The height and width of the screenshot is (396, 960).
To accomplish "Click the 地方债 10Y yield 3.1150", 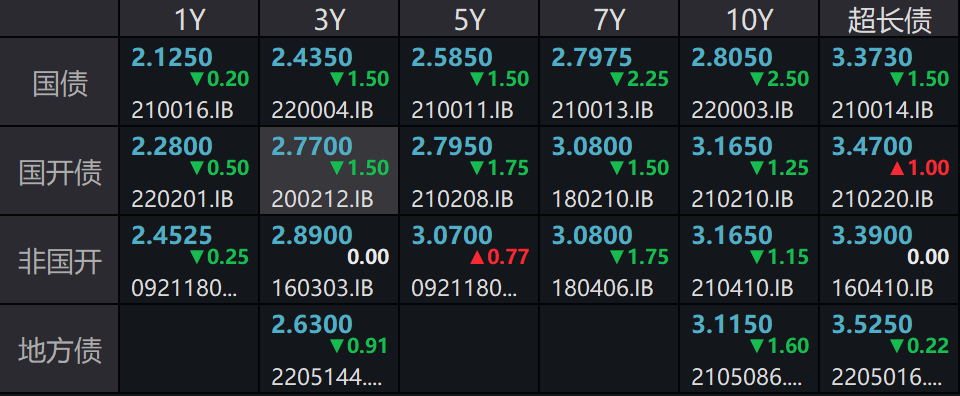I will click(x=732, y=324).
